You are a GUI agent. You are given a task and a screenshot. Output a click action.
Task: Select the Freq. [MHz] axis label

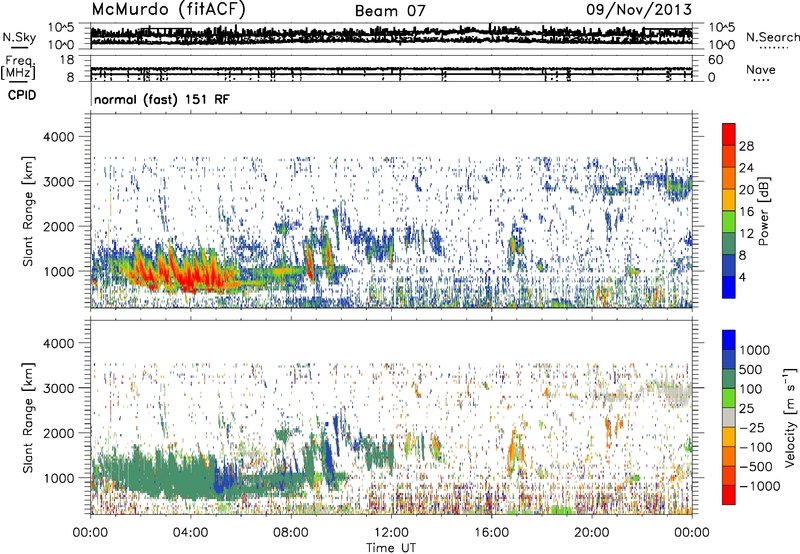[x=19, y=68]
